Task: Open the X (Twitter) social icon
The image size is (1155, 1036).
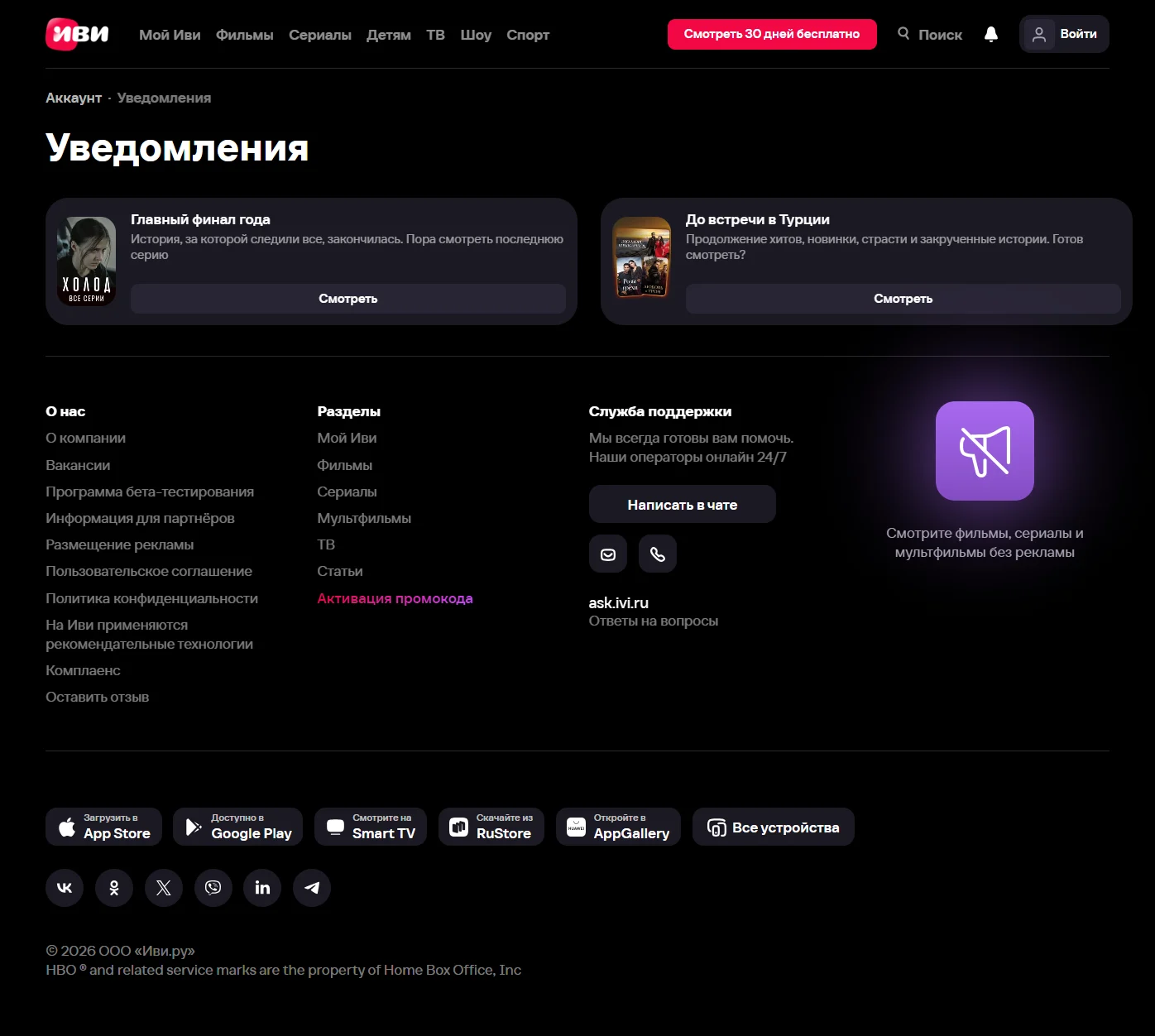Action: tap(164, 888)
